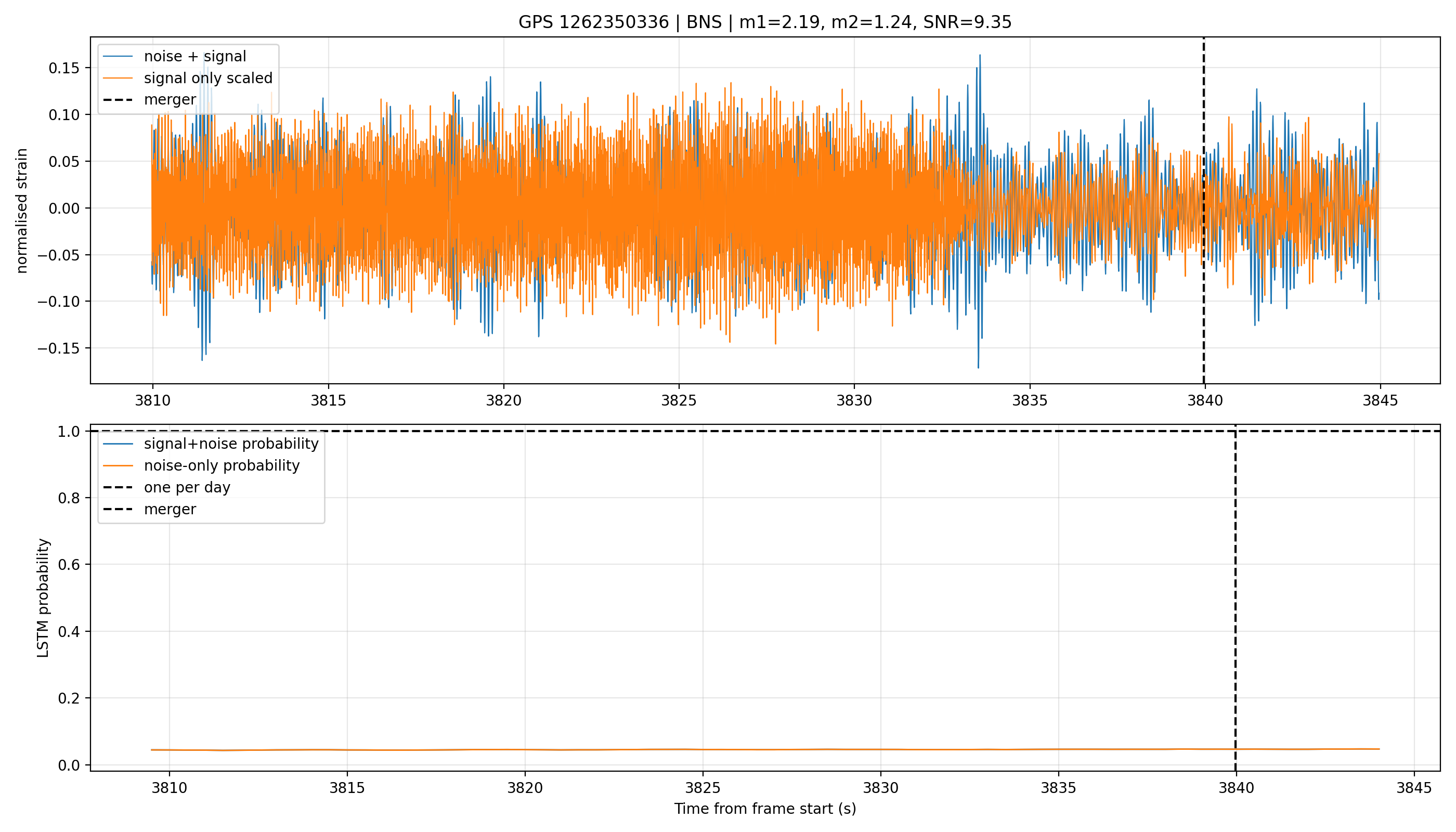The width and height of the screenshot is (1456, 832).
Task: Click the orange signal only scaled swatch
Action: (118, 79)
